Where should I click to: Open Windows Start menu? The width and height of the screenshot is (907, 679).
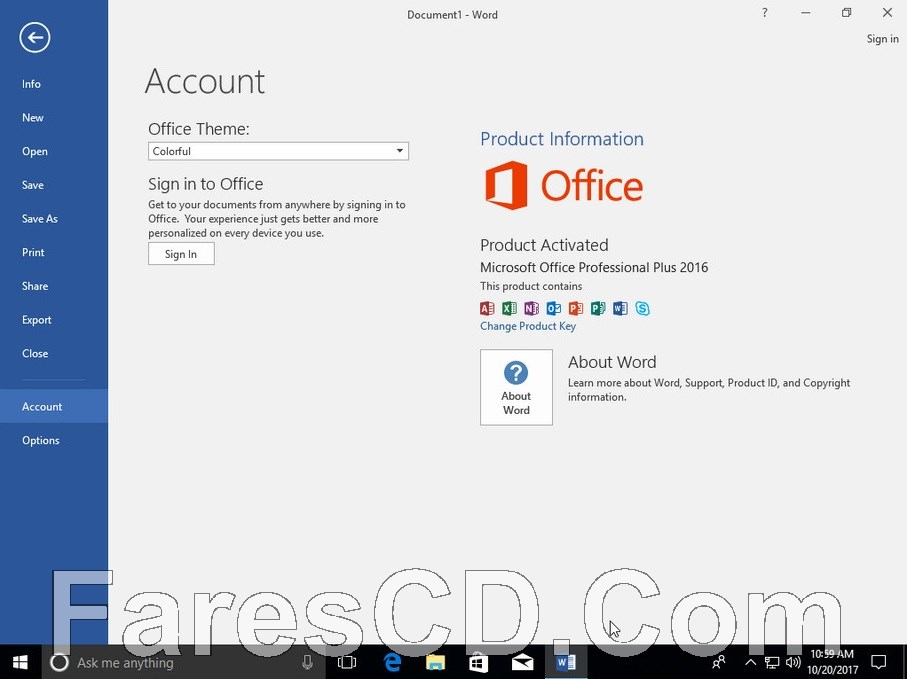[x=20, y=662]
